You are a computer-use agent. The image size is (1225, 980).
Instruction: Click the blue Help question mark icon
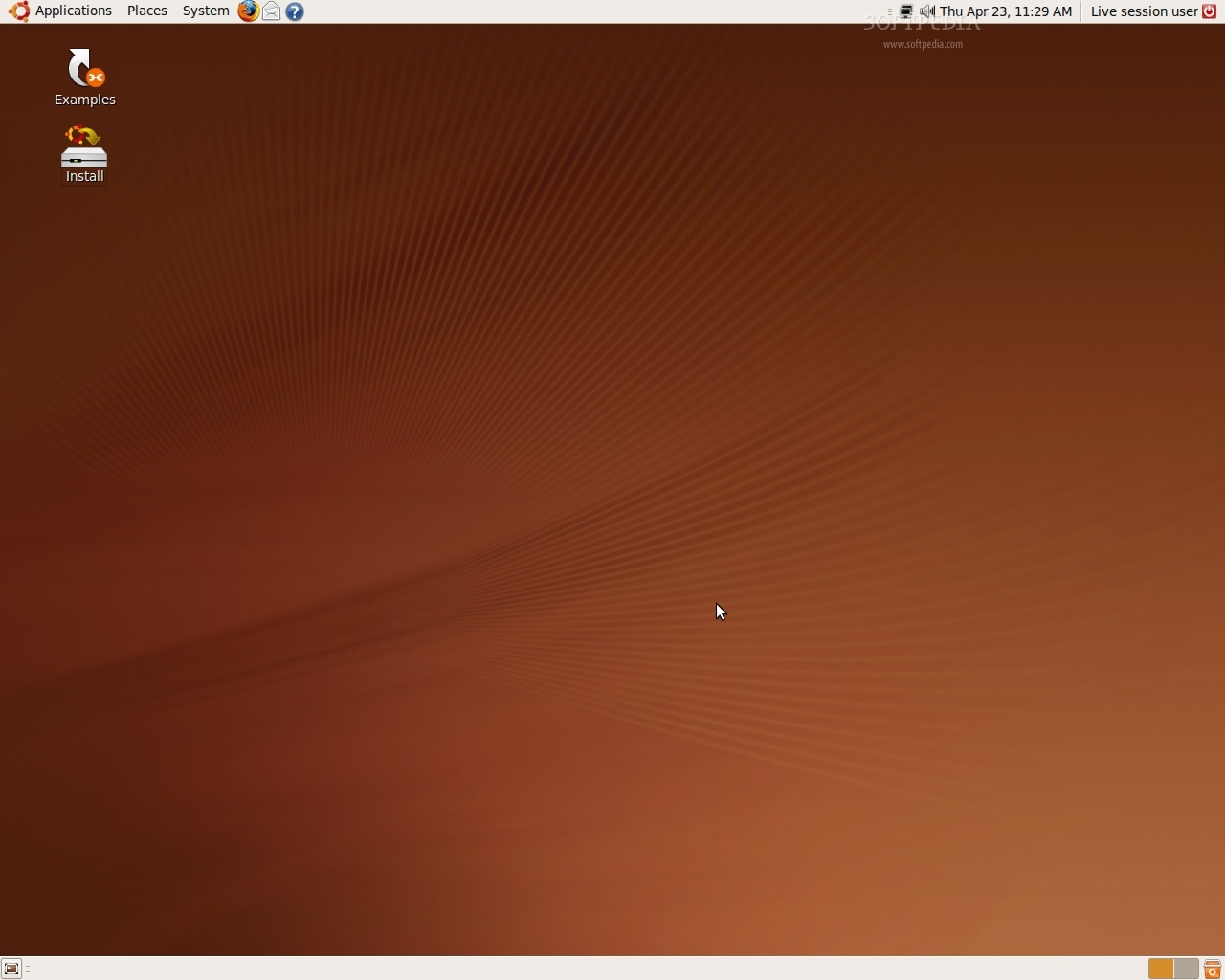pos(295,11)
